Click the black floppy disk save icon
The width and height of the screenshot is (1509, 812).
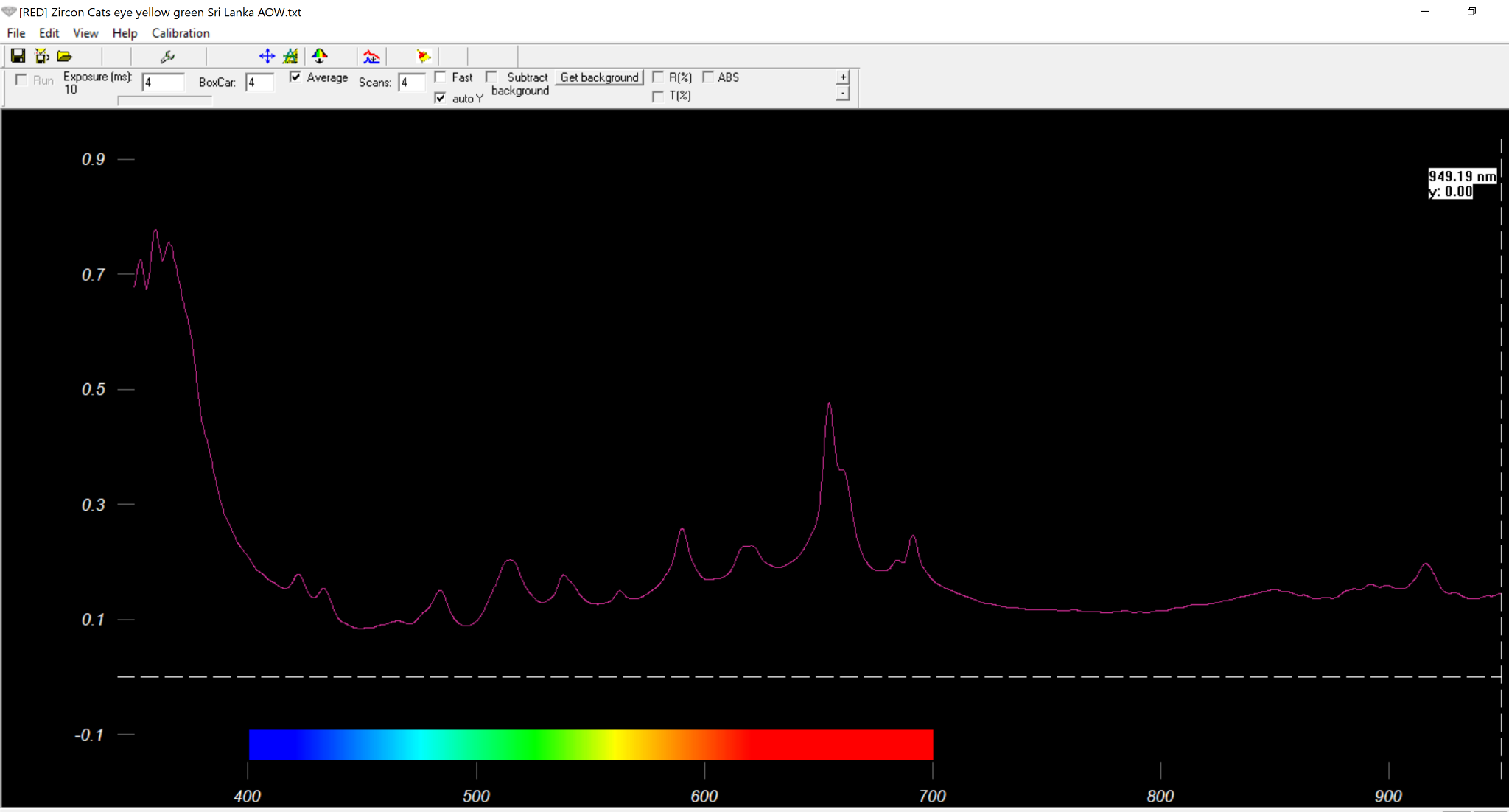tap(18, 56)
